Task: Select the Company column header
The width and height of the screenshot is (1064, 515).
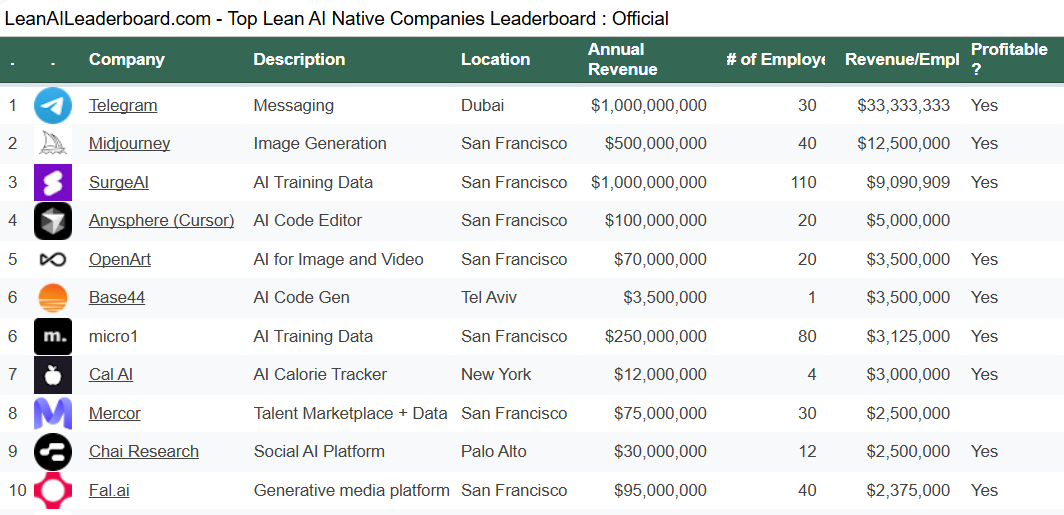Action: pos(126,59)
